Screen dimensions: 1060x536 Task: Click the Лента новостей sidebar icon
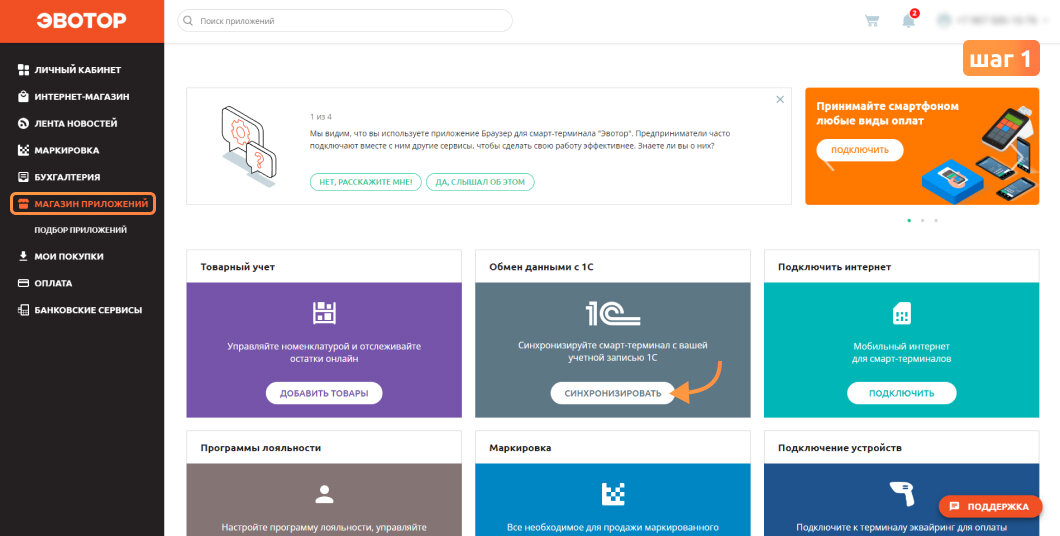pos(23,124)
